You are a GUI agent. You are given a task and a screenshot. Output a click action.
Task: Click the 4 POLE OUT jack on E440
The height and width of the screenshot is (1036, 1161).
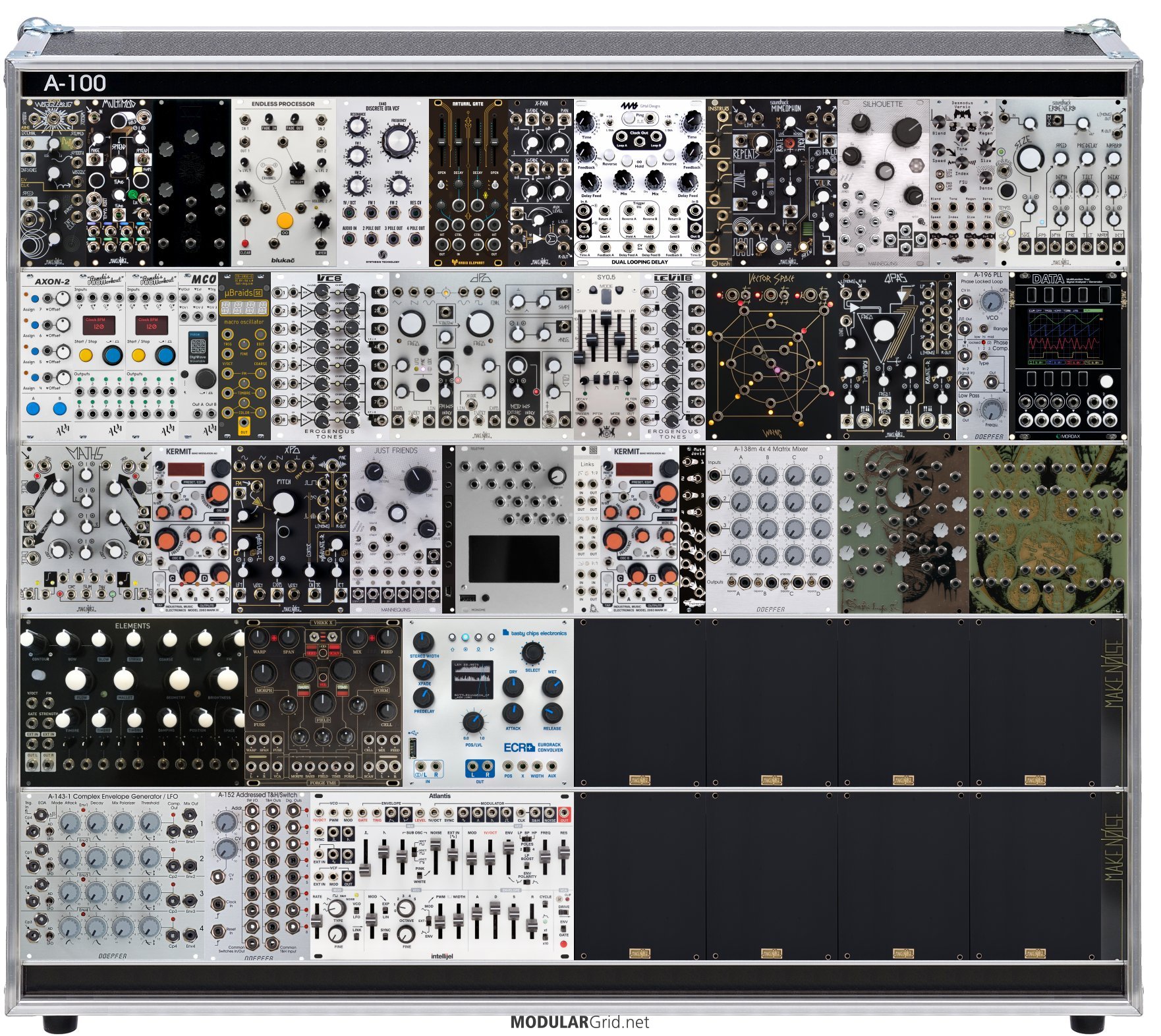[x=415, y=239]
